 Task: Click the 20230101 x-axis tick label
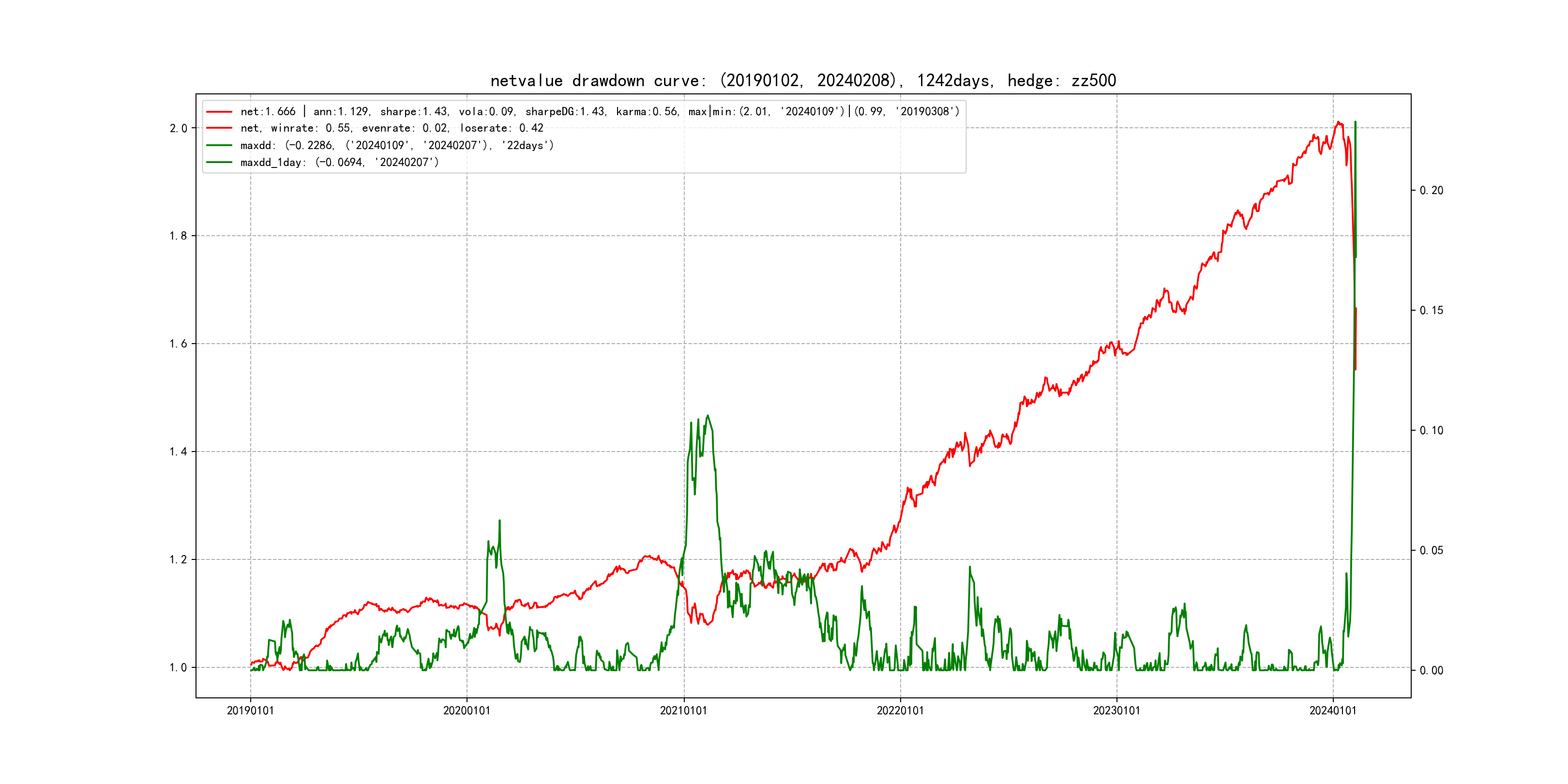(x=1116, y=710)
